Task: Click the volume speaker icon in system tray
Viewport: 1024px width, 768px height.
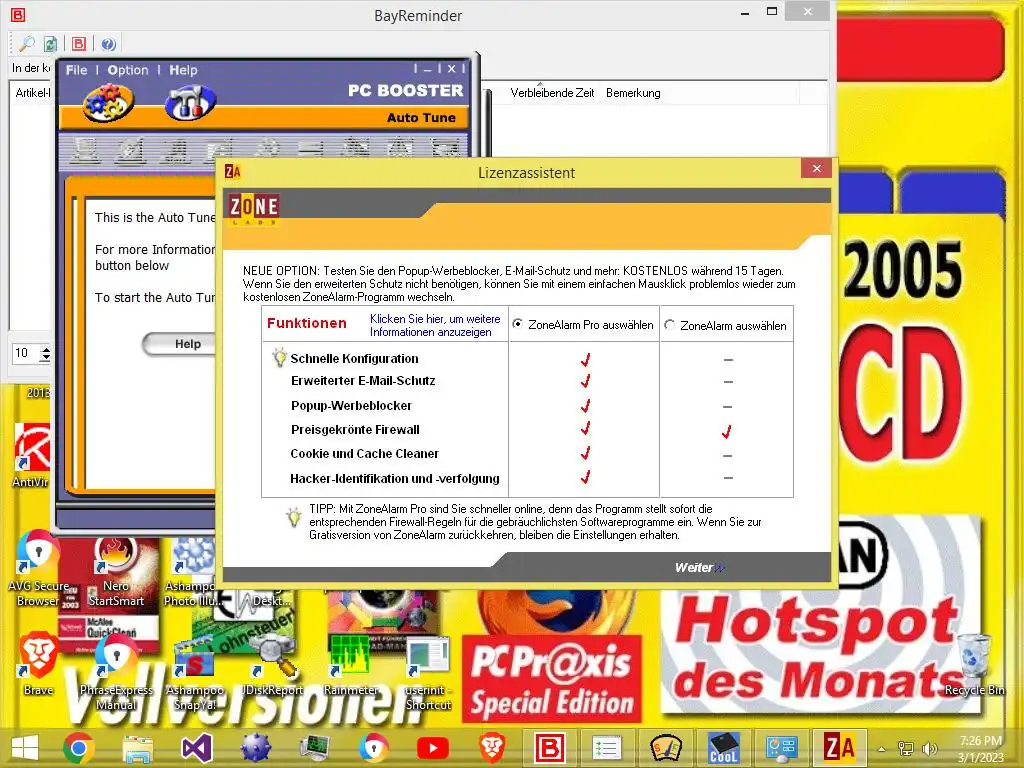Action: click(x=929, y=748)
